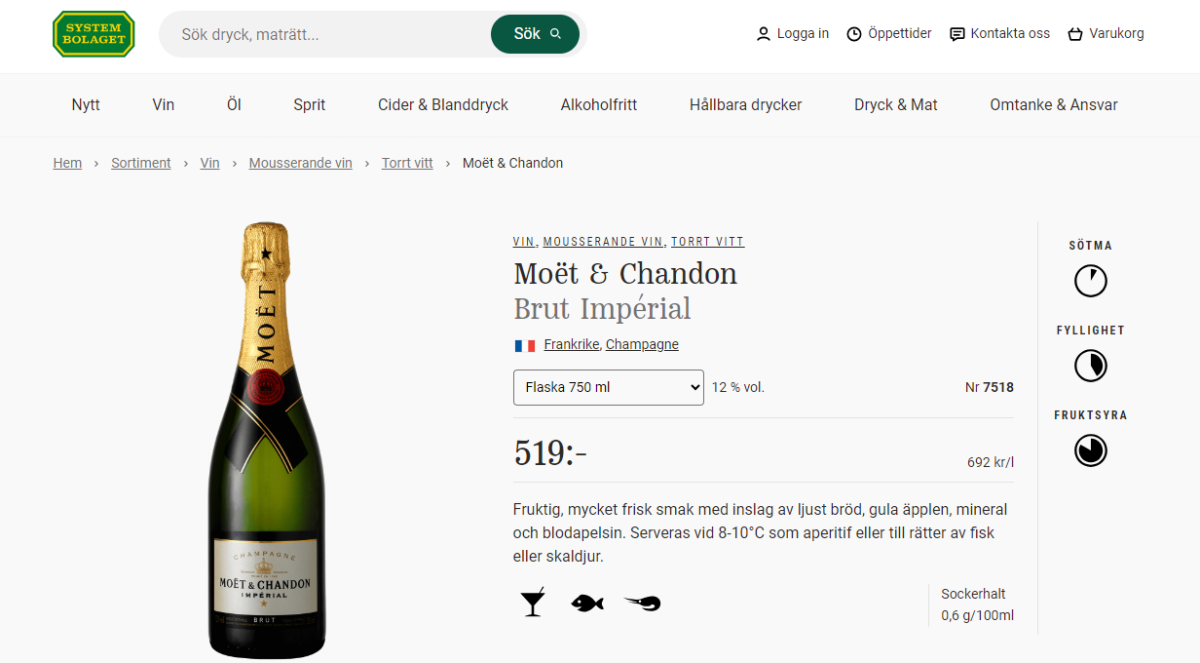1200x663 pixels.
Task: Click the Fruktsyra taste clock icon
Action: pos(1090,451)
